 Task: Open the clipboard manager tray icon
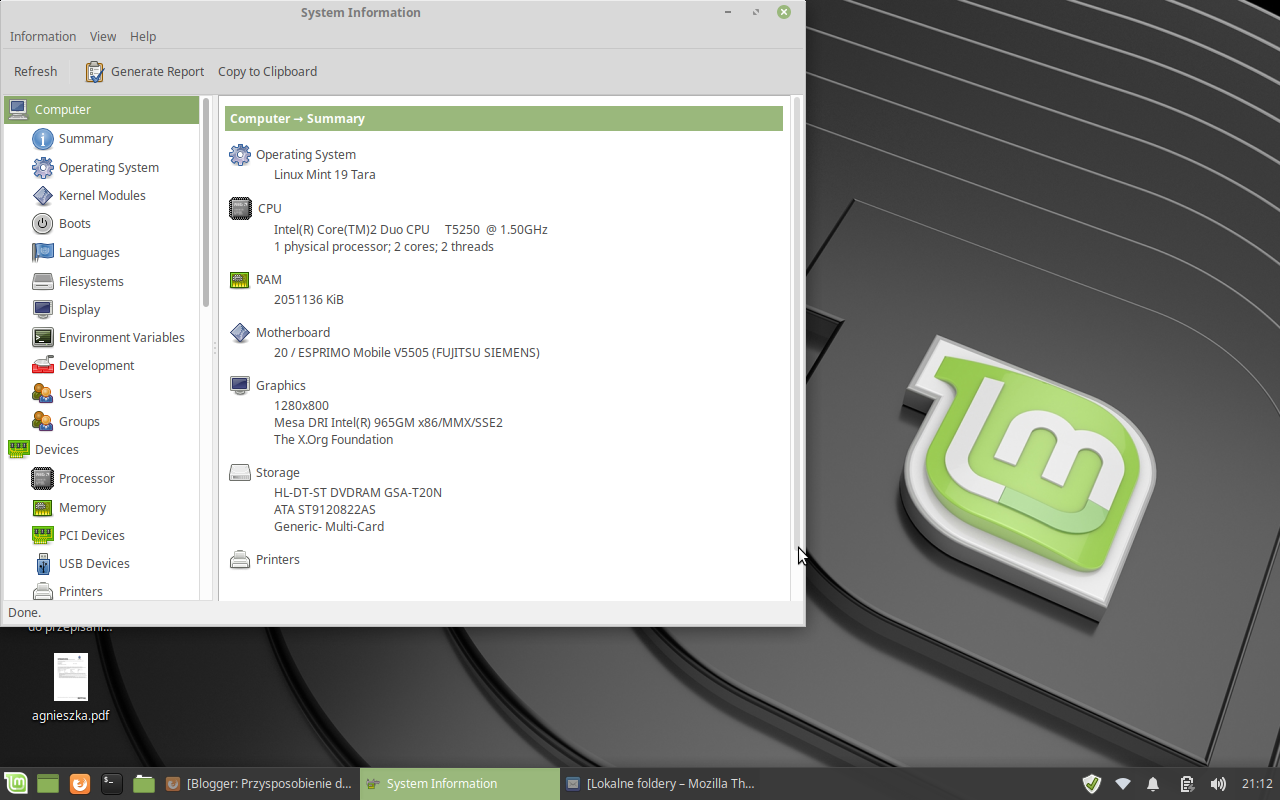pos(1186,784)
